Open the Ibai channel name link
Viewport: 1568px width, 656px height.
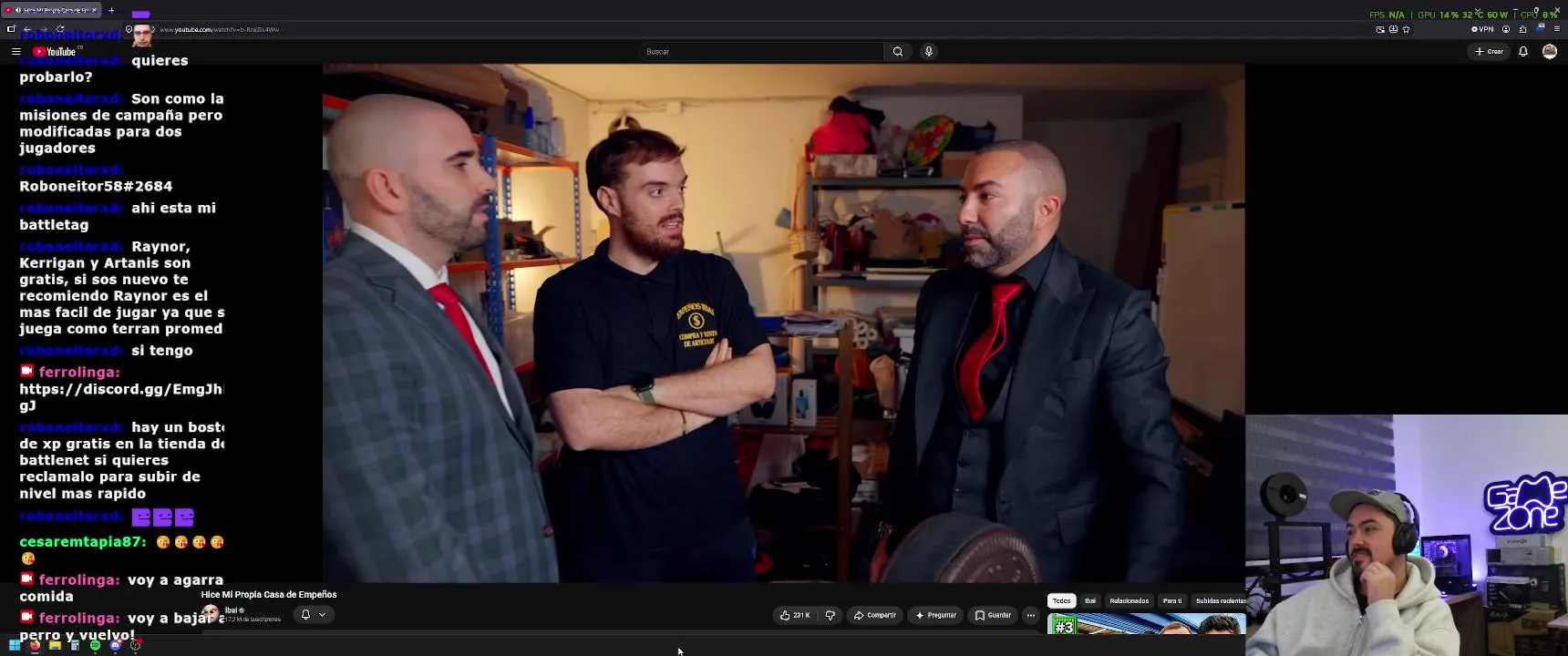tap(232, 610)
